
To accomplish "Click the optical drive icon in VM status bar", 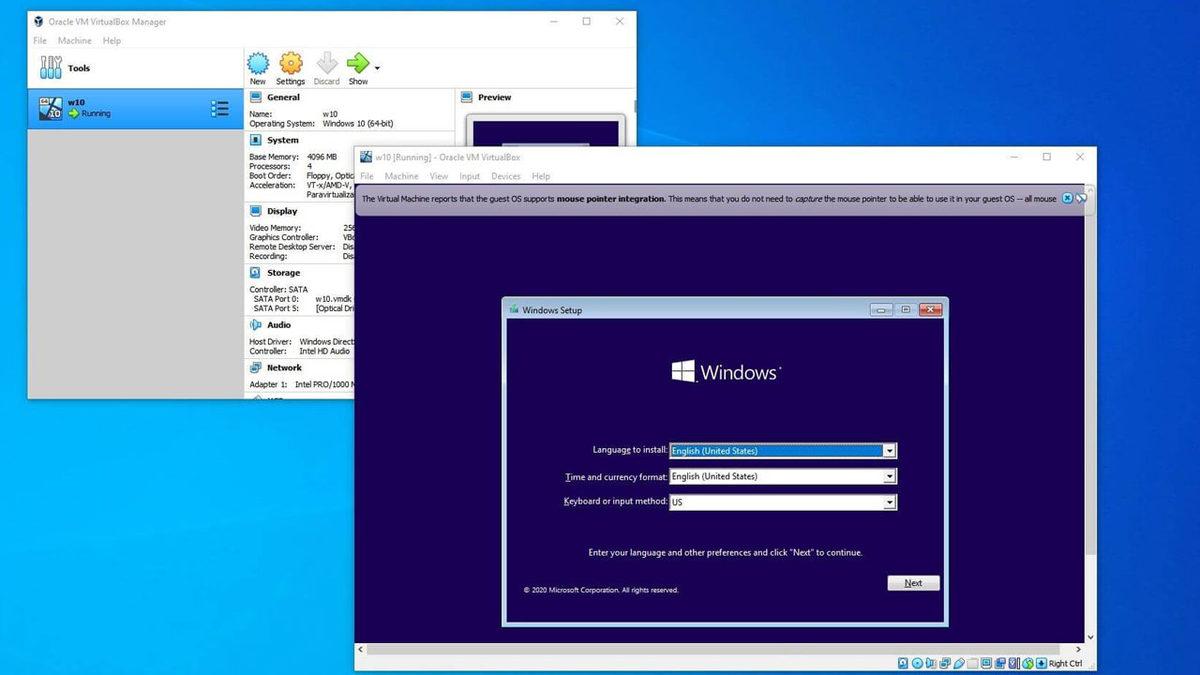I will 916,663.
